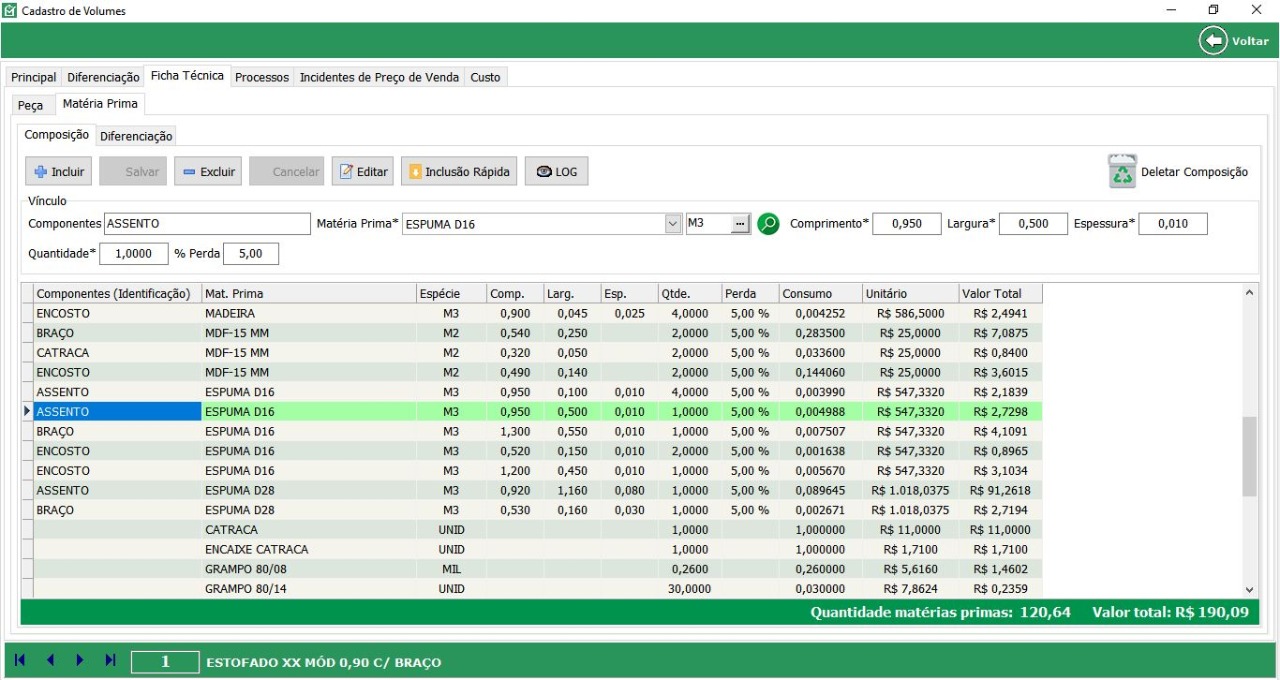Click the table's vertical scrollbar thumb
This screenshot has width=1280, height=680.
tap(1249, 456)
